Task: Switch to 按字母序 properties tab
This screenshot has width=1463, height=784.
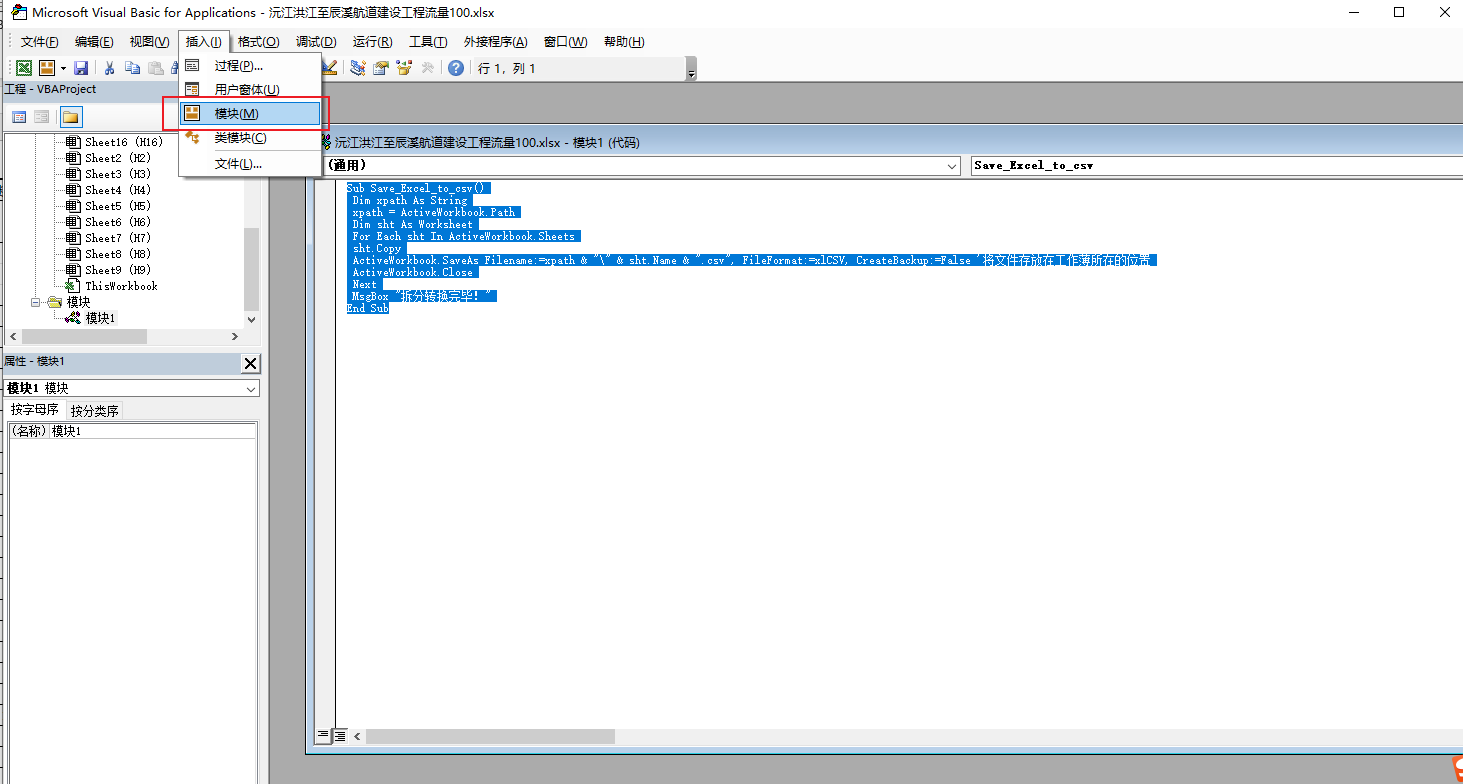Action: [x=35, y=410]
